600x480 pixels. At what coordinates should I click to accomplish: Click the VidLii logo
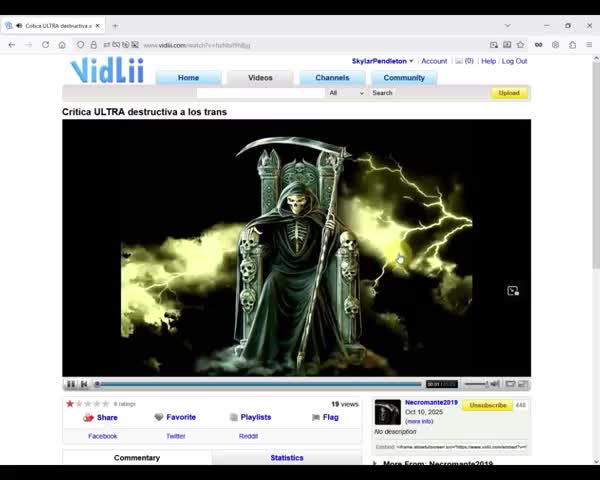tap(107, 70)
